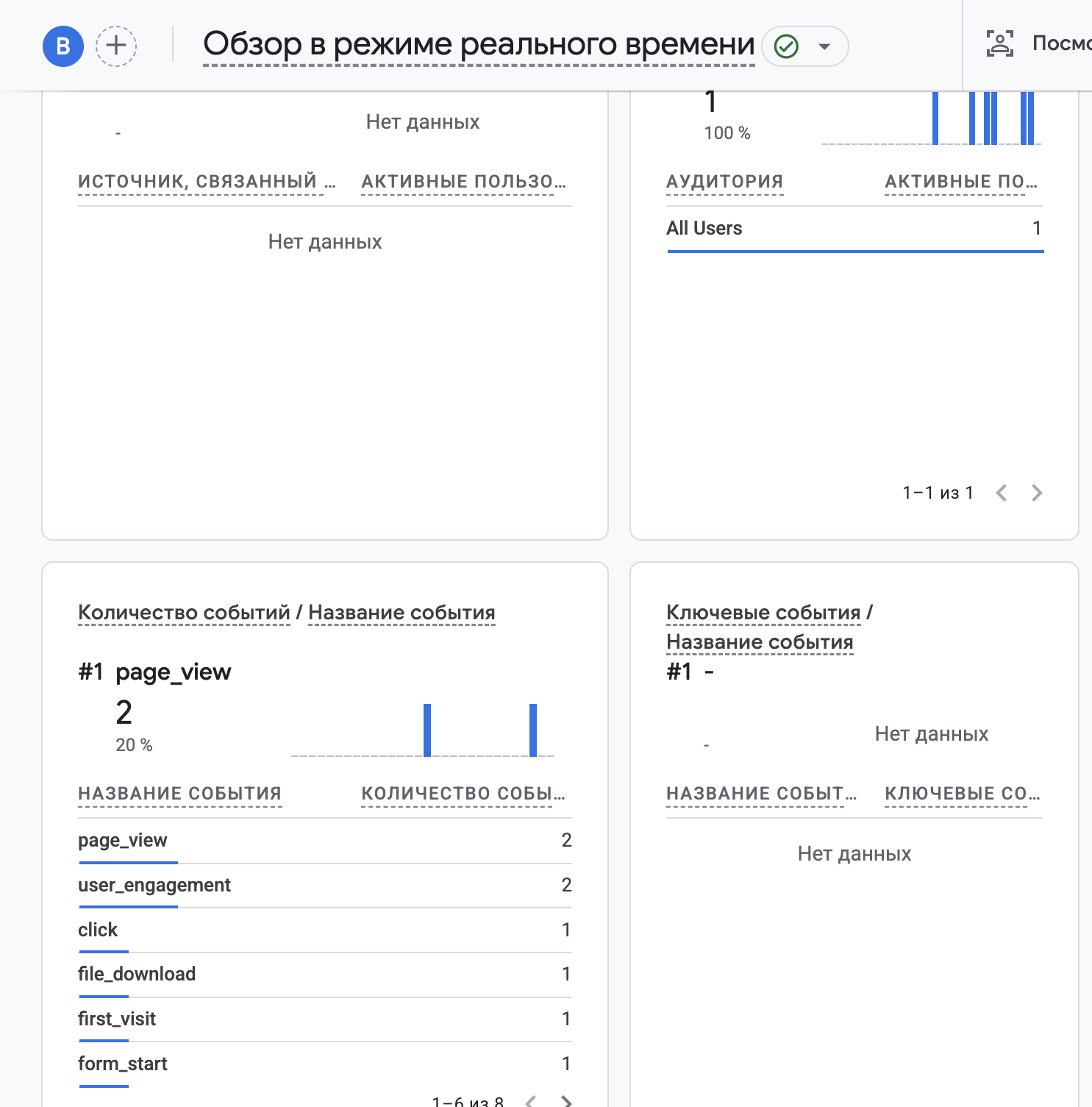This screenshot has height=1107, width=1092.
Task: Click 'КОЛИЧЕСТВО СОБЫ…' column header
Action: click(x=463, y=794)
